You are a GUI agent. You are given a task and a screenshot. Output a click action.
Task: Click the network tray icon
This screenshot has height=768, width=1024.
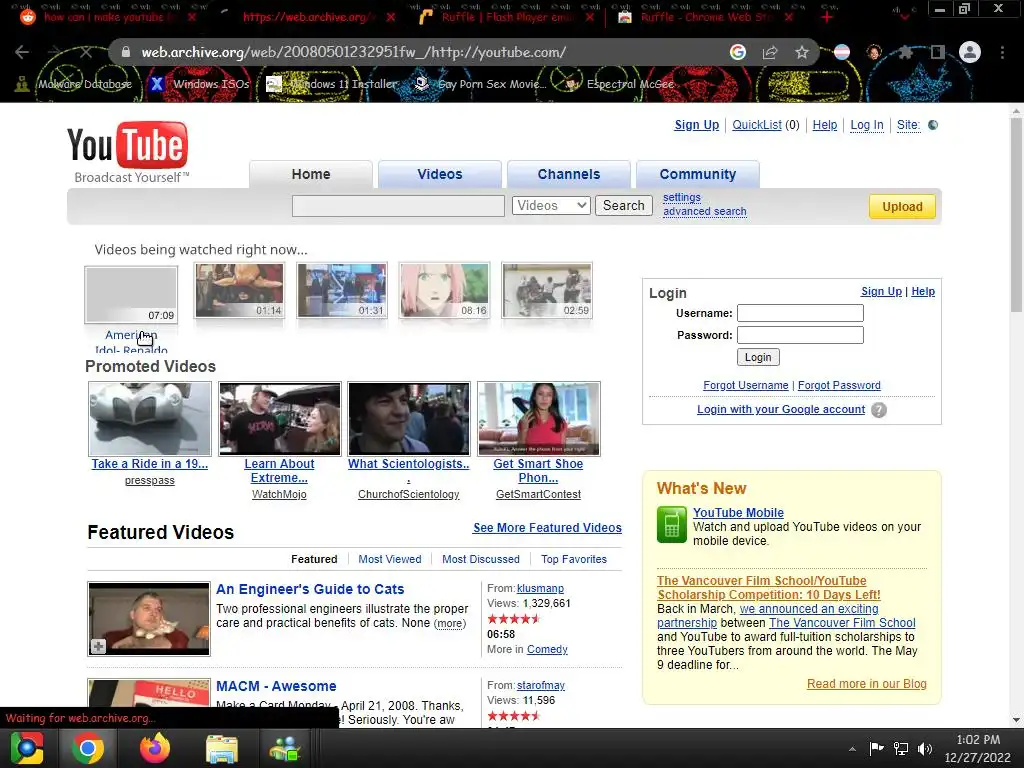pyautogui.click(x=901, y=748)
